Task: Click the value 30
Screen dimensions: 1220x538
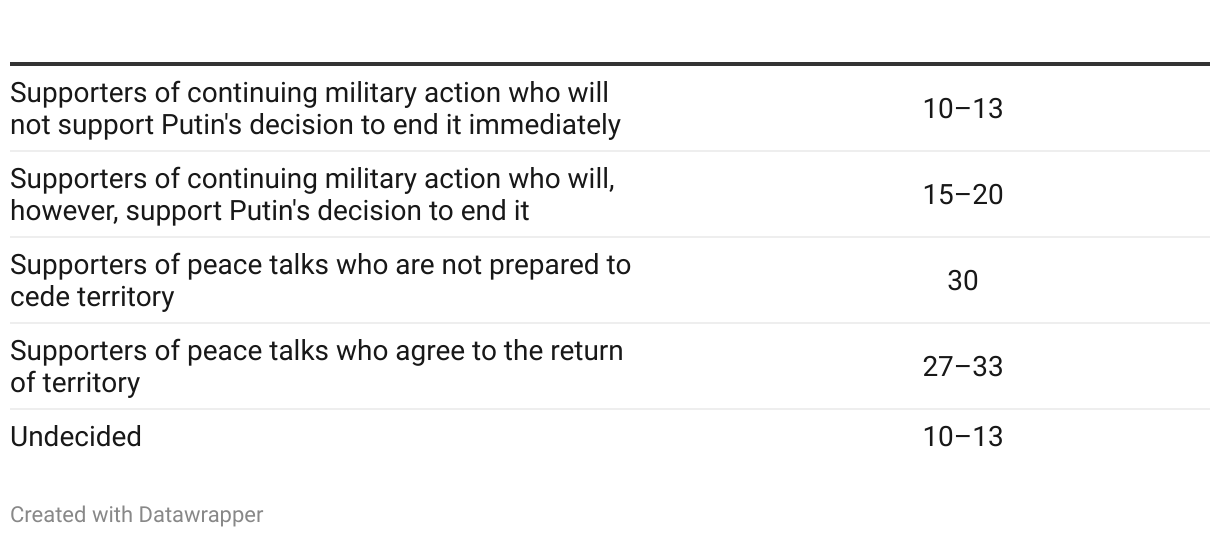Action: click(x=962, y=281)
